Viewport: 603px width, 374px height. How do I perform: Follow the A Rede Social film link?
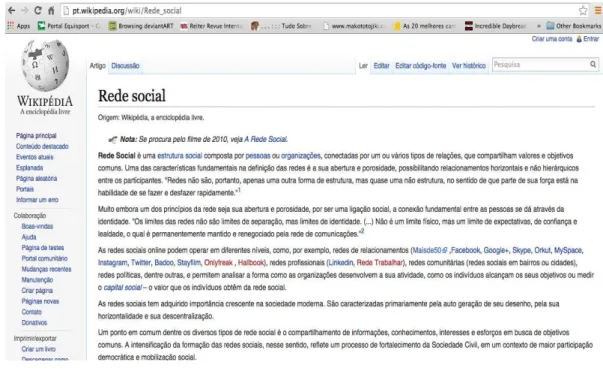tap(266, 139)
